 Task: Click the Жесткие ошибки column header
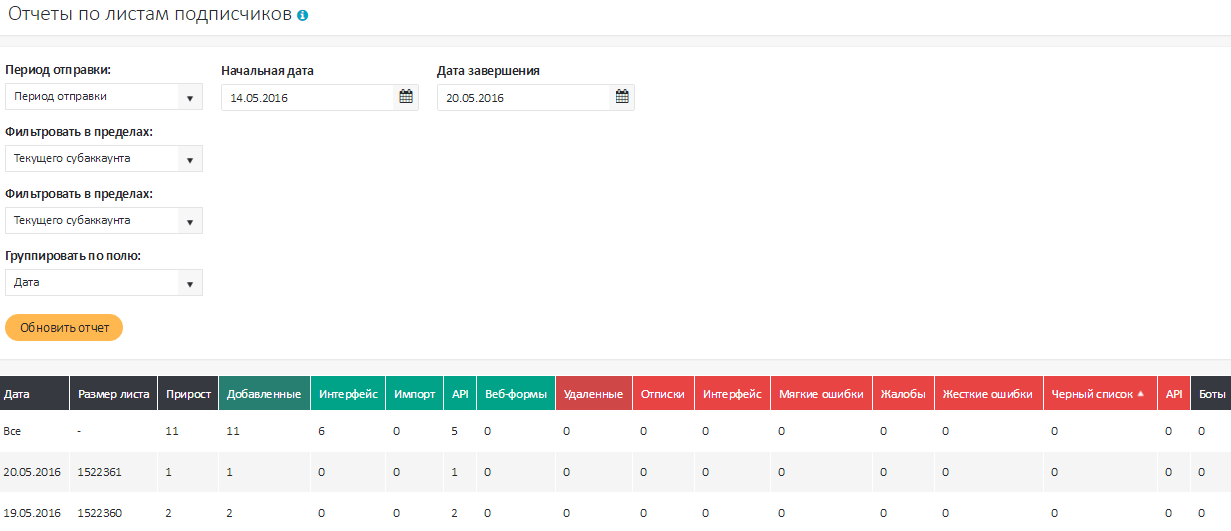(x=987, y=394)
